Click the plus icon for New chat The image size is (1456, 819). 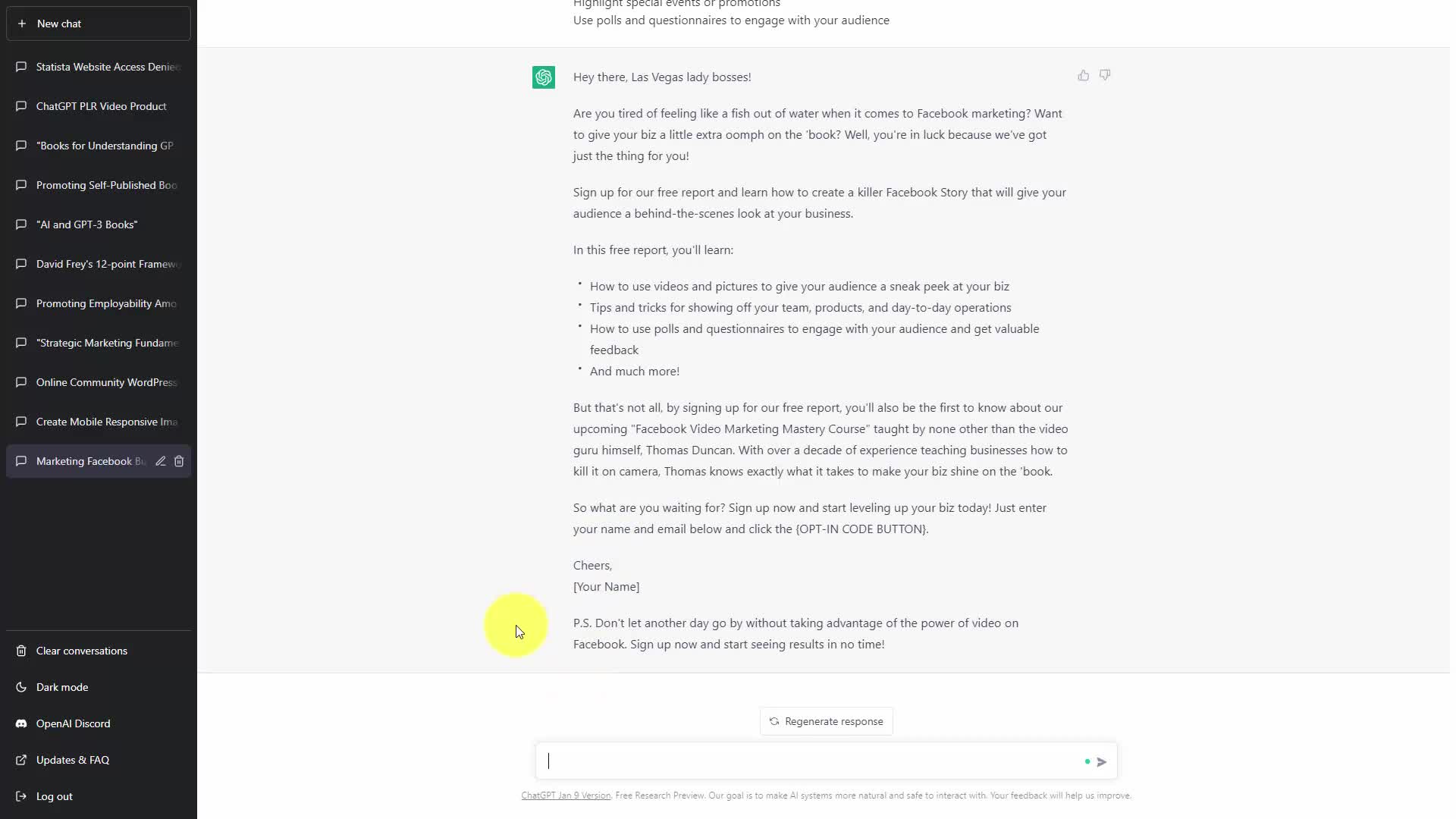(22, 24)
